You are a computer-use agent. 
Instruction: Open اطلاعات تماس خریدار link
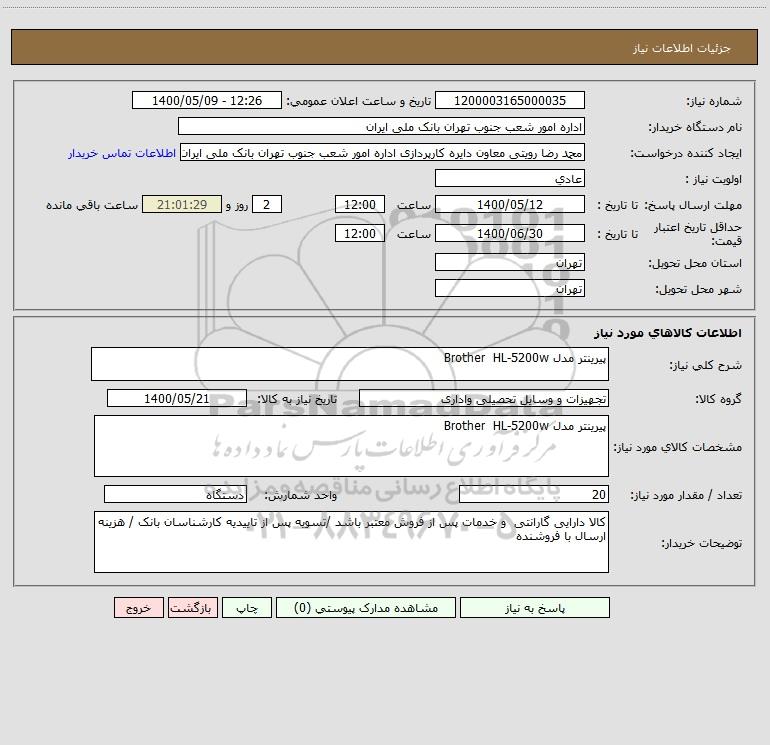coord(122,153)
